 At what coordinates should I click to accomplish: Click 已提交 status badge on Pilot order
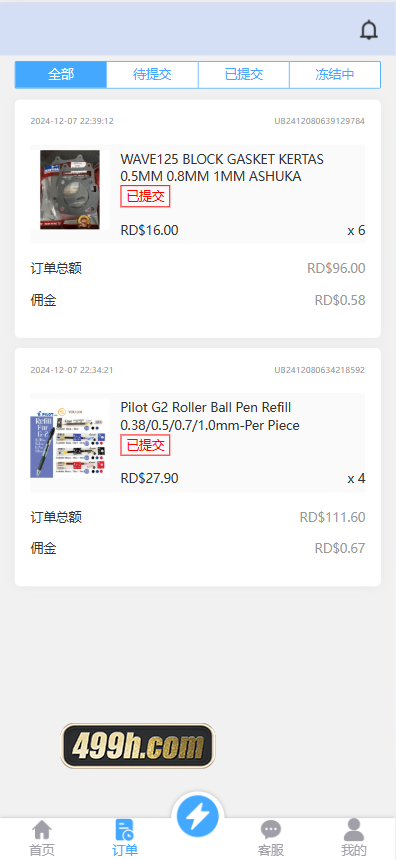[x=145, y=445]
